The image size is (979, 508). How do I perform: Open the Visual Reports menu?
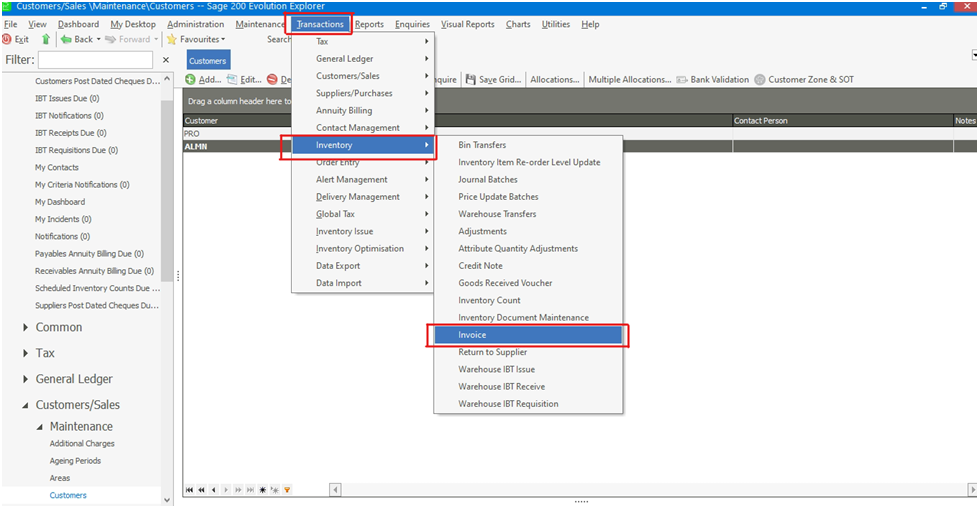tap(467, 24)
